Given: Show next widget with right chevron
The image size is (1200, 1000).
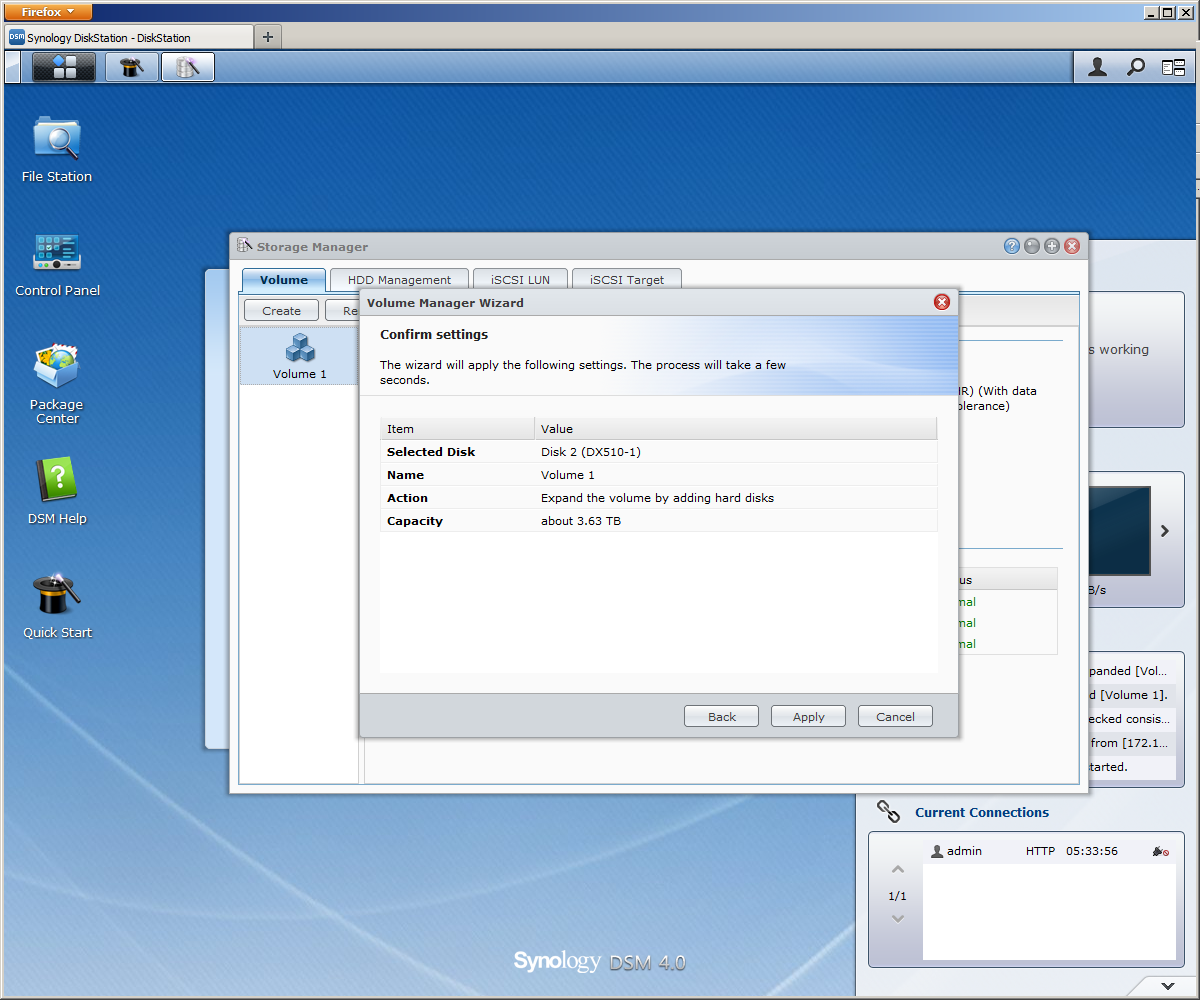Looking at the screenshot, I should (x=1165, y=531).
